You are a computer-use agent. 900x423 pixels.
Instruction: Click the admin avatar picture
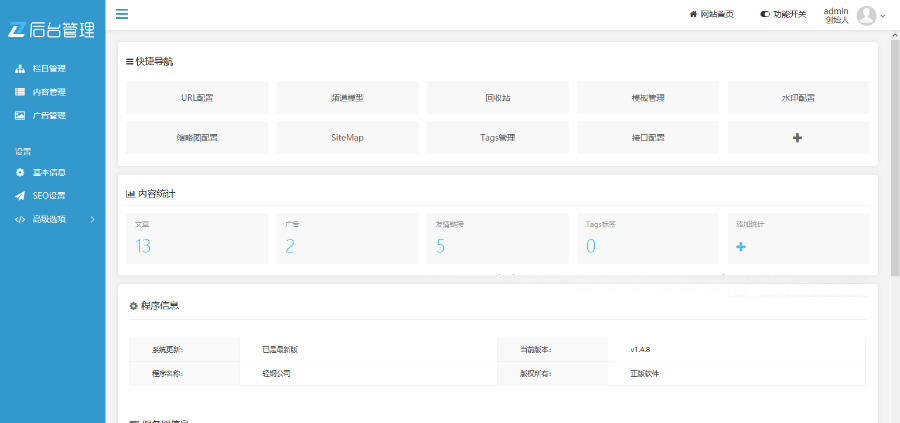866,15
